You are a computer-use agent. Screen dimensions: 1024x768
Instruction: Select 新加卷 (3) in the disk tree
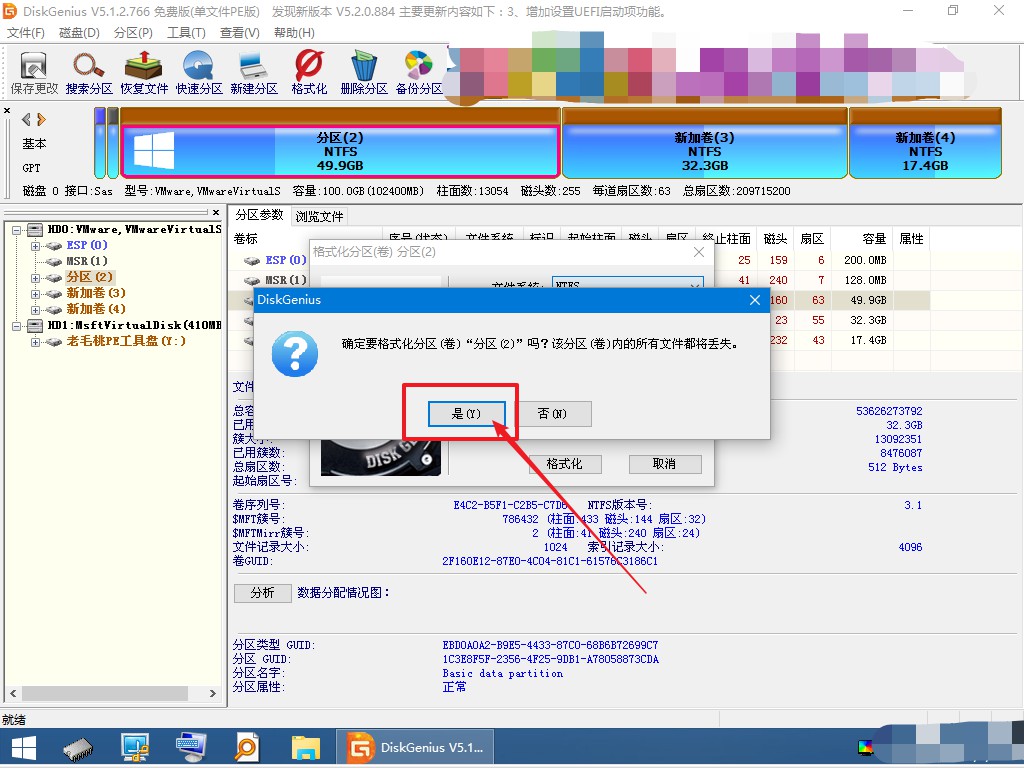click(96, 293)
